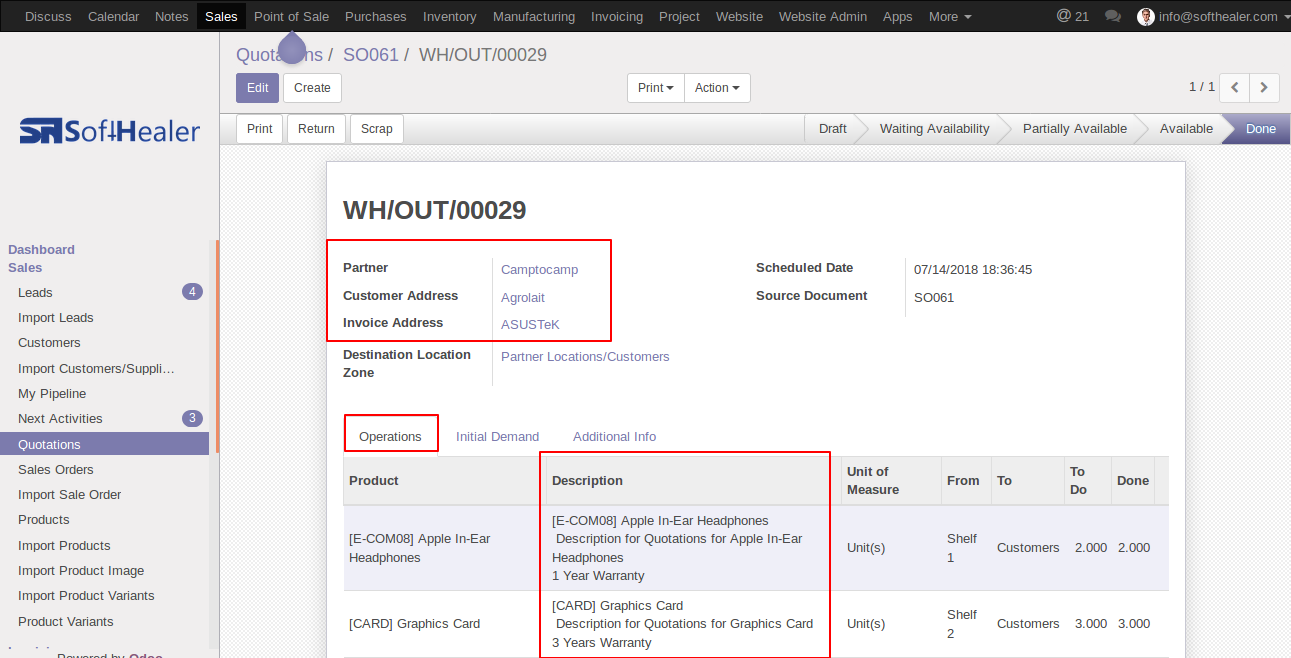Image resolution: width=1291 pixels, height=658 pixels.
Task: Switch to the Additional Info tab
Action: (x=614, y=436)
